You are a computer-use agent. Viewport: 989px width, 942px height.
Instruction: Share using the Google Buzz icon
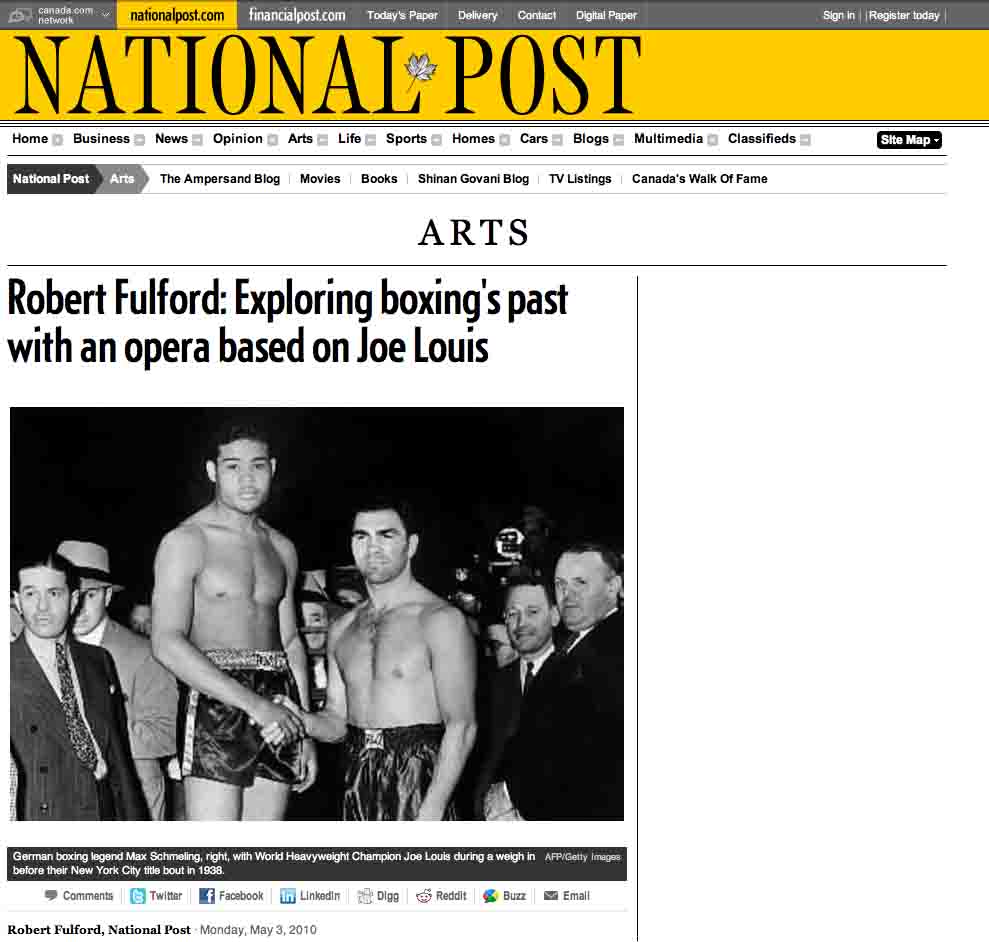[491, 896]
